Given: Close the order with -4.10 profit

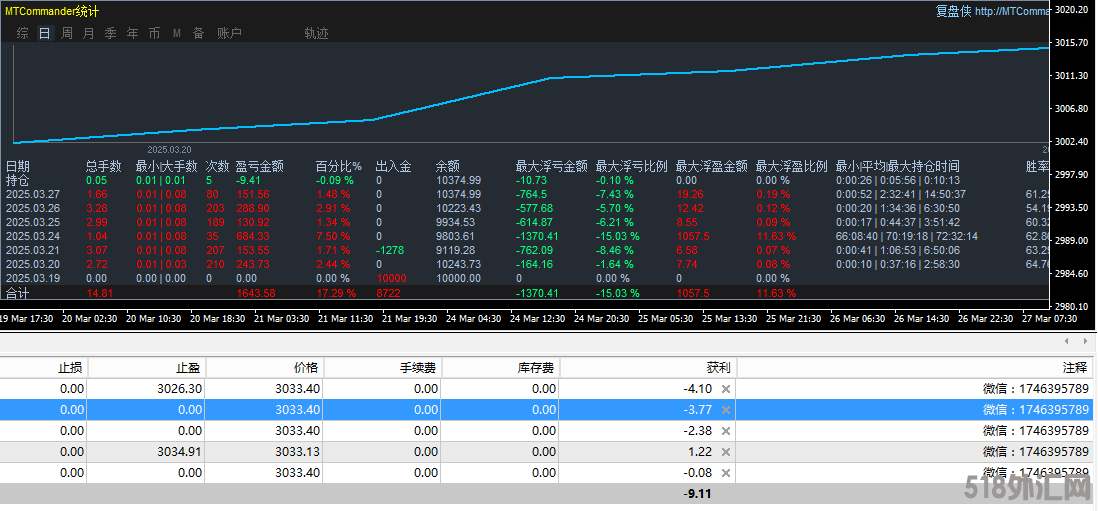Looking at the screenshot, I should pyautogui.click(x=726, y=389).
